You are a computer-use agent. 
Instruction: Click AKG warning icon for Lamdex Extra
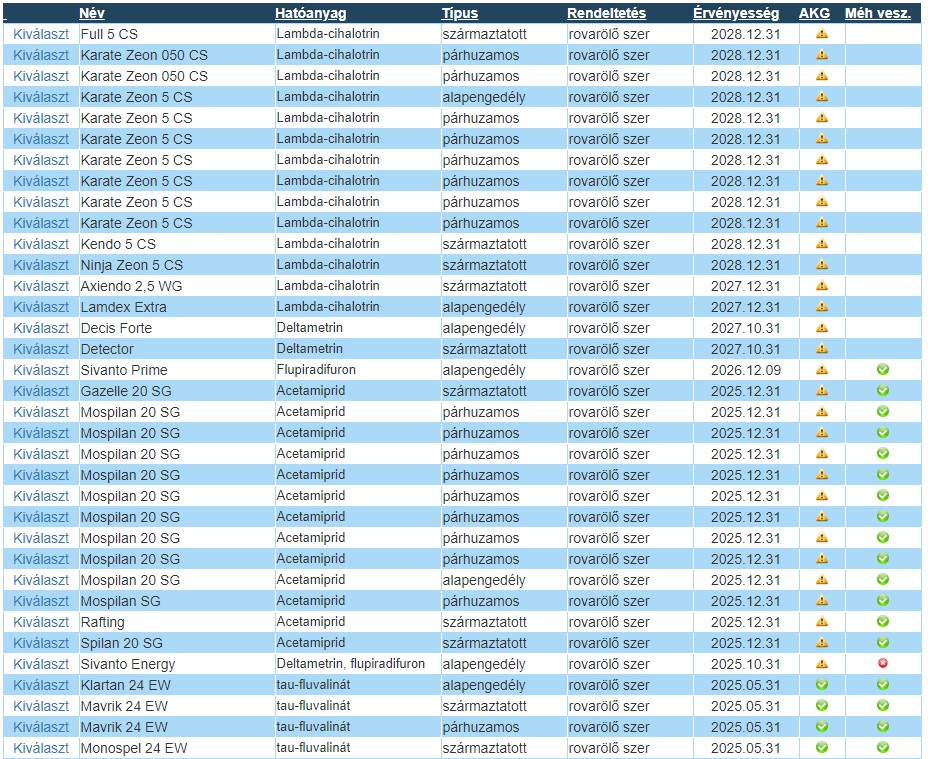(821, 307)
